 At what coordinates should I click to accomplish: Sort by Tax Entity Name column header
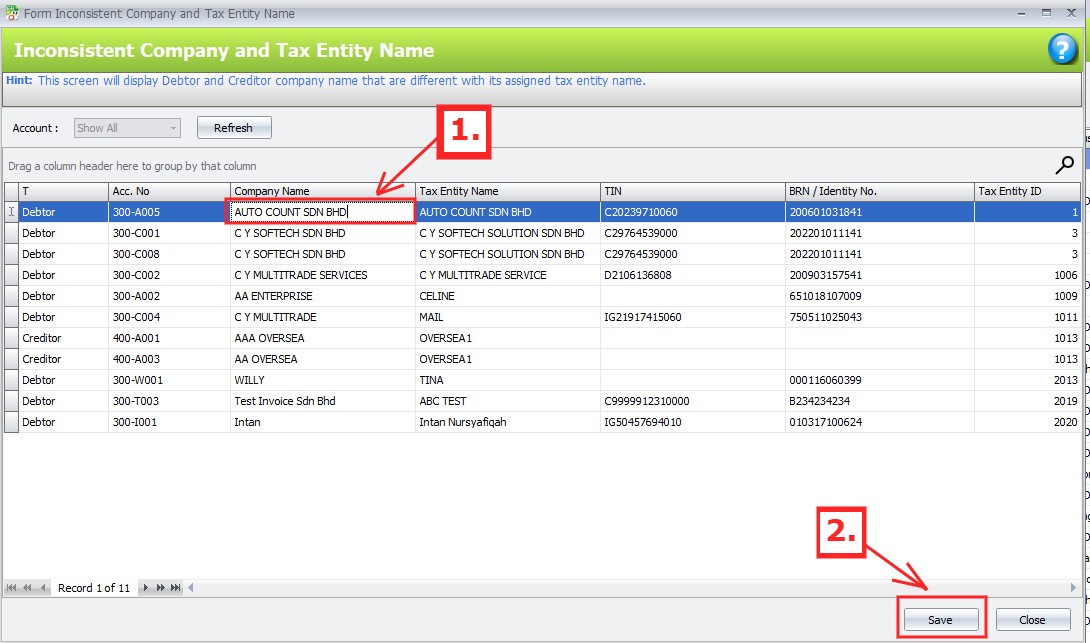click(507, 191)
